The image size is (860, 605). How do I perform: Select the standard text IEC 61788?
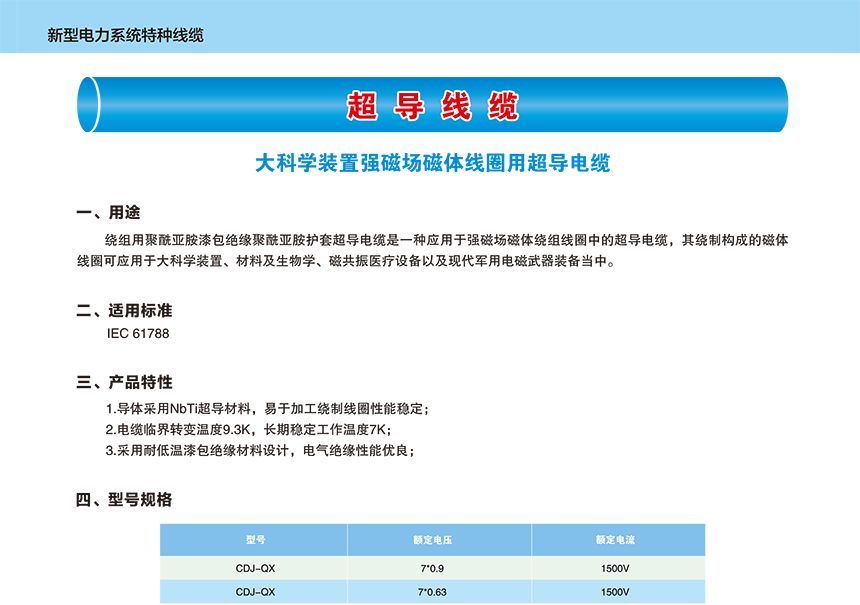click(137, 333)
